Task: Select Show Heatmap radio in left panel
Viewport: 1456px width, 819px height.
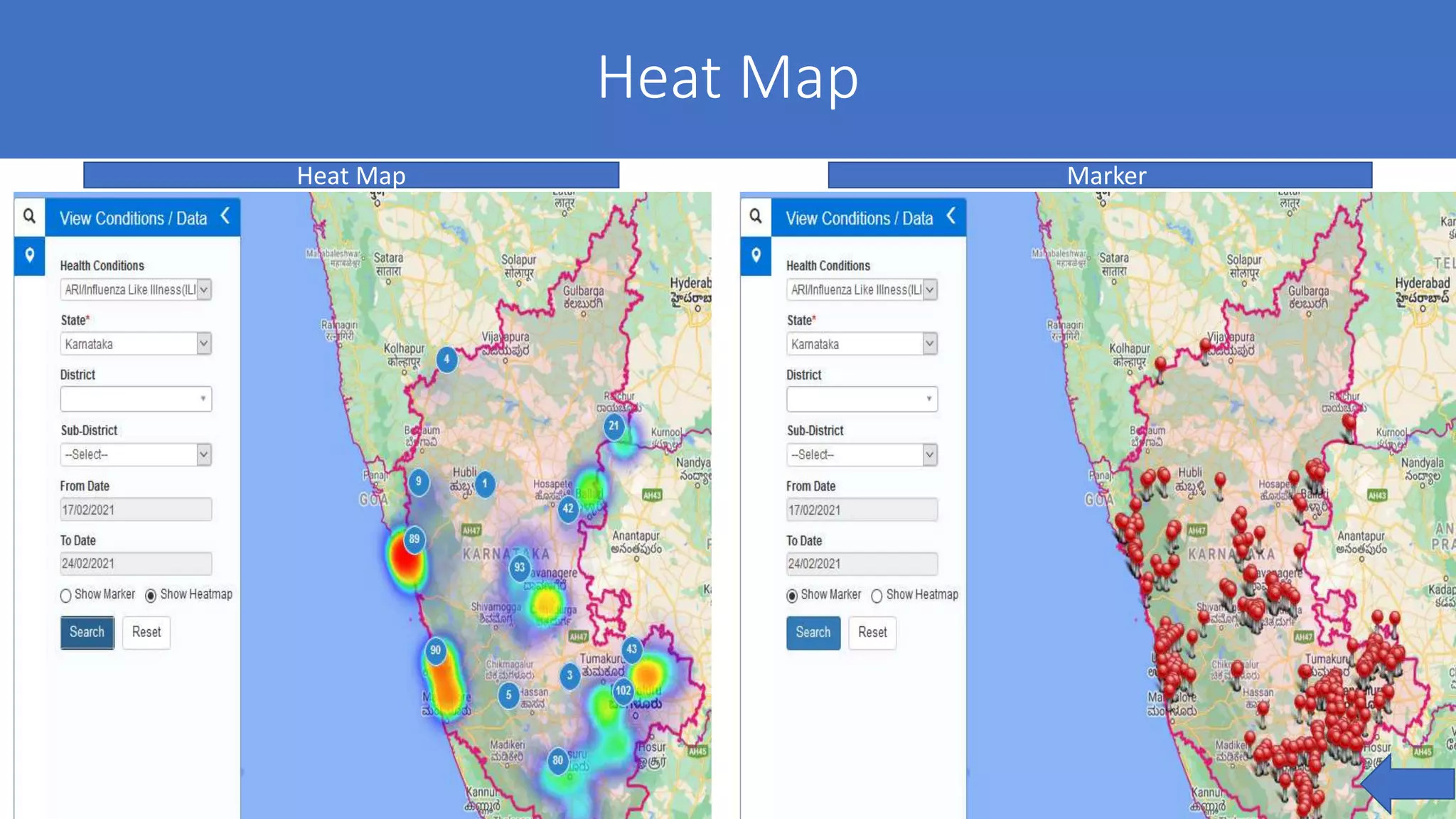Action: 151,595
